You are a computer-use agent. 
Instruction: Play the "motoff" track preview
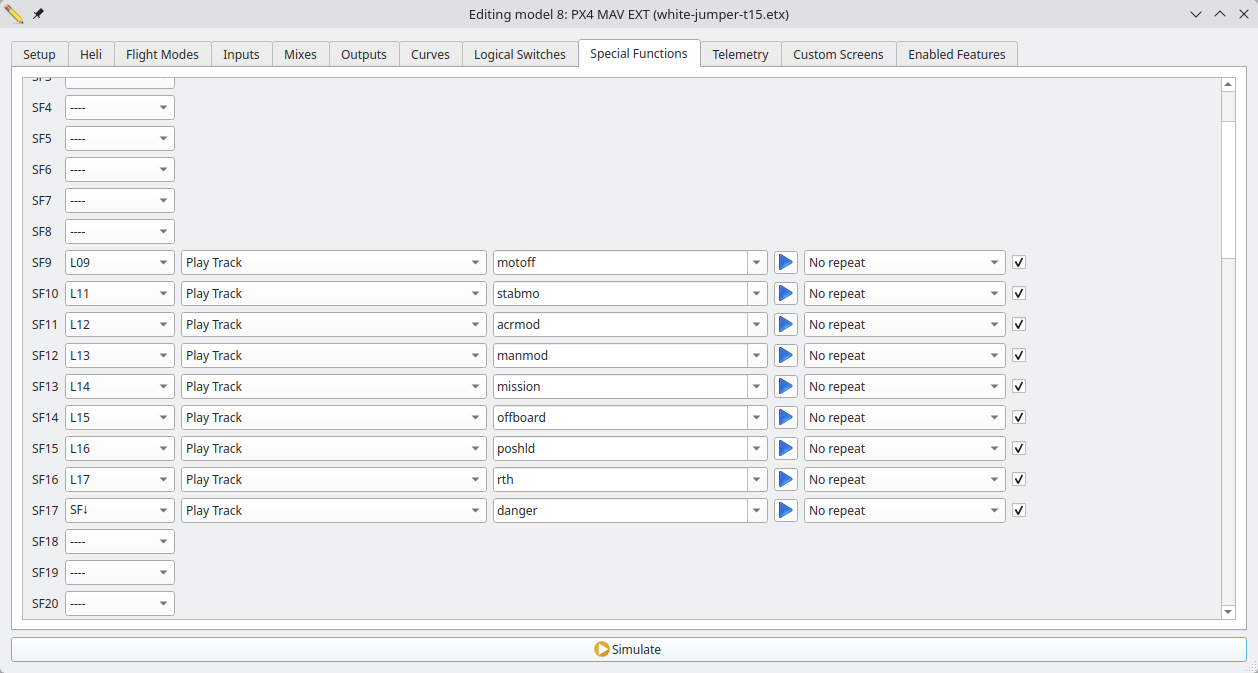(x=785, y=262)
